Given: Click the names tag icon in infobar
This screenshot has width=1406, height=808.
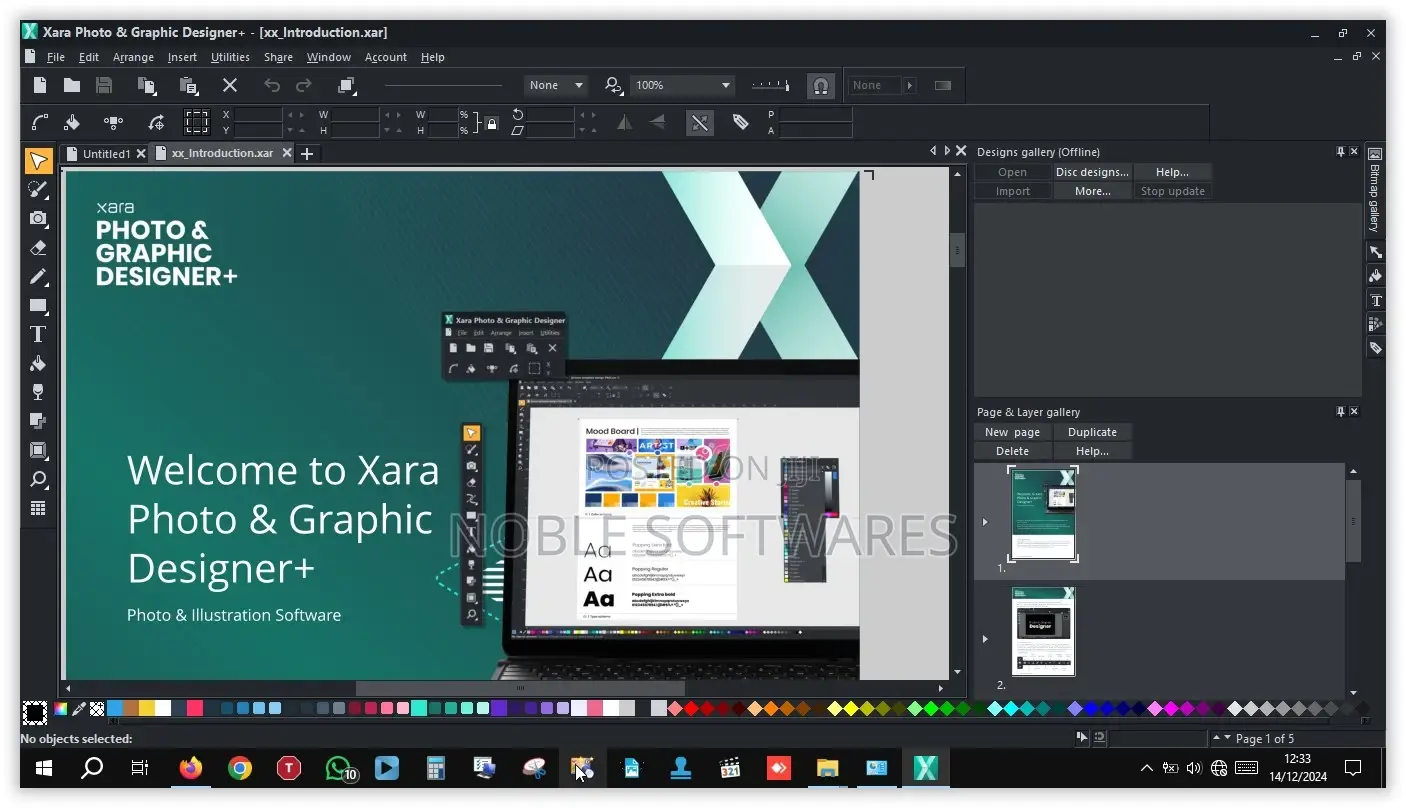Looking at the screenshot, I should tap(741, 122).
